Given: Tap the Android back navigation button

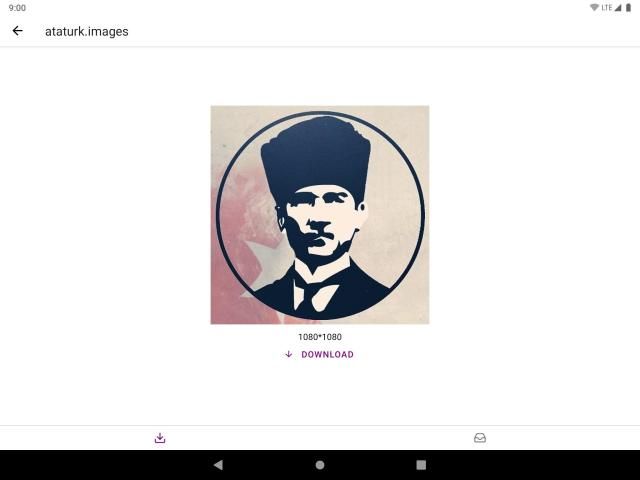Looking at the screenshot, I should pos(218,464).
